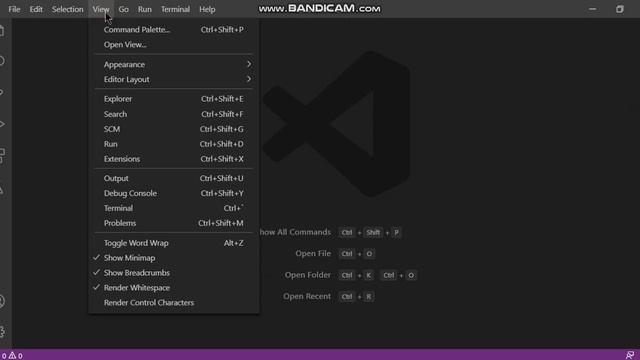The height and width of the screenshot is (360, 640).
Task: Toggle Word Wrap from View menu
Action: (173, 243)
